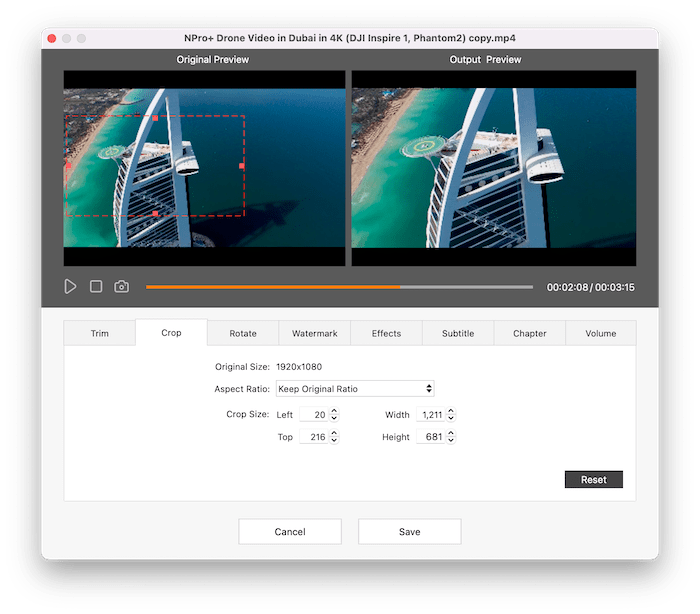The width and height of the screenshot is (700, 614).
Task: Go to the Volume tab
Action: click(601, 333)
